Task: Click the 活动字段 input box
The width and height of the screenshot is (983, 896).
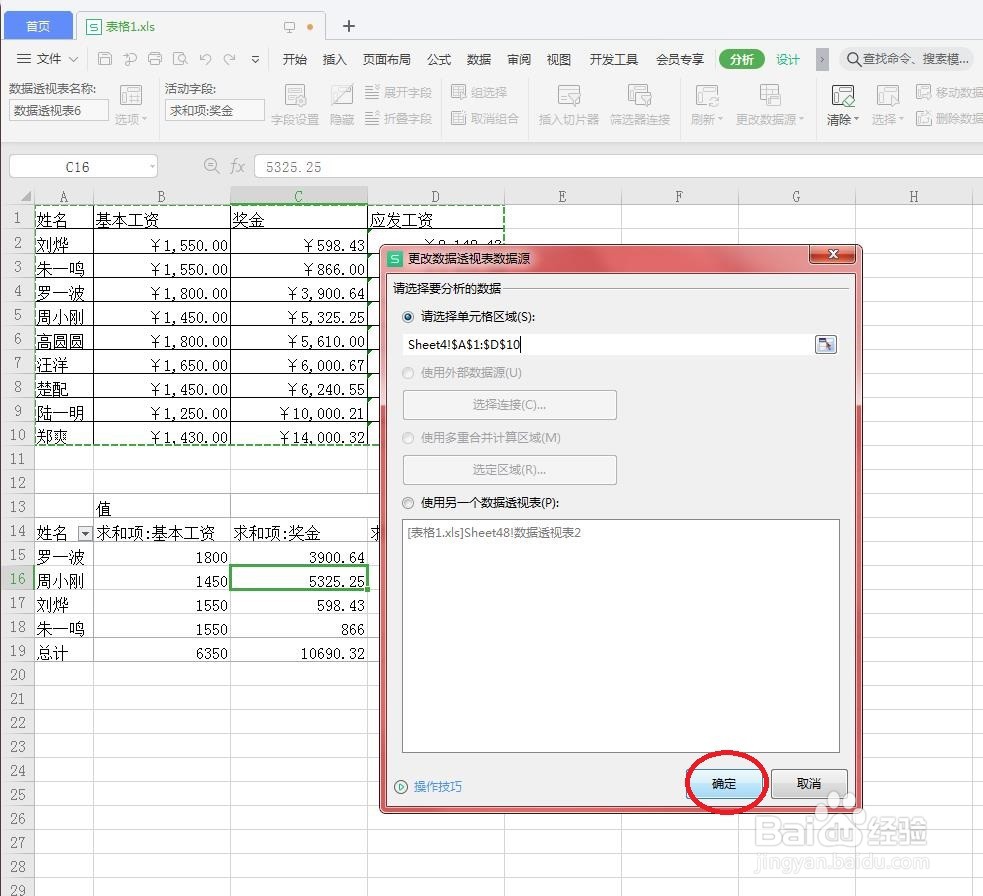Action: 214,110
